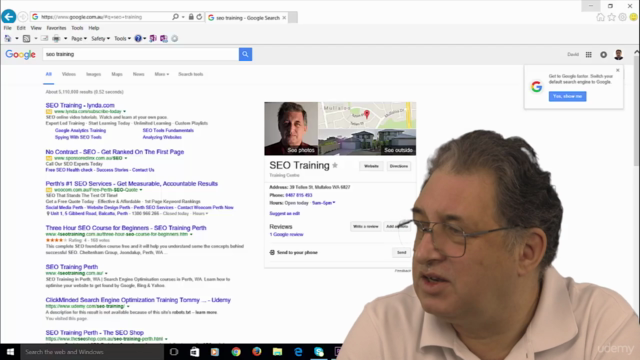Click the address bar search magnifier icon
This screenshot has width=640, height=360.
[176, 17]
